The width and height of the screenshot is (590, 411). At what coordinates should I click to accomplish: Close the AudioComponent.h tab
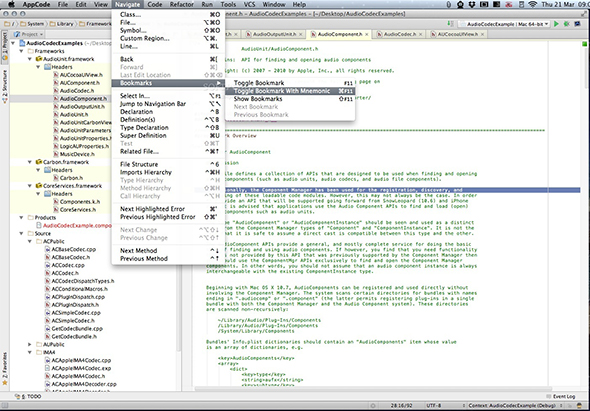pyautogui.click(x=366, y=34)
